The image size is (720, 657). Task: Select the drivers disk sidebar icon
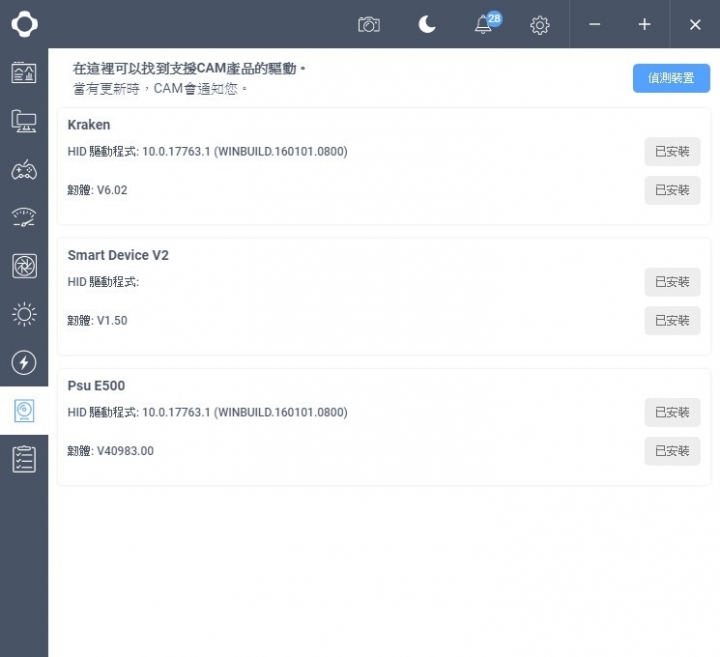point(24,411)
